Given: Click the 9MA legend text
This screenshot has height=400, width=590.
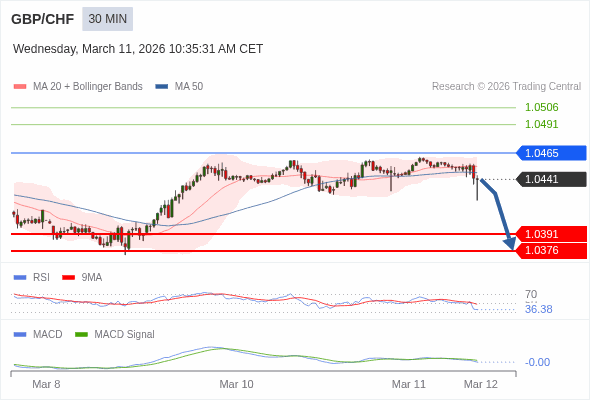Looking at the screenshot, I should tap(92, 278).
